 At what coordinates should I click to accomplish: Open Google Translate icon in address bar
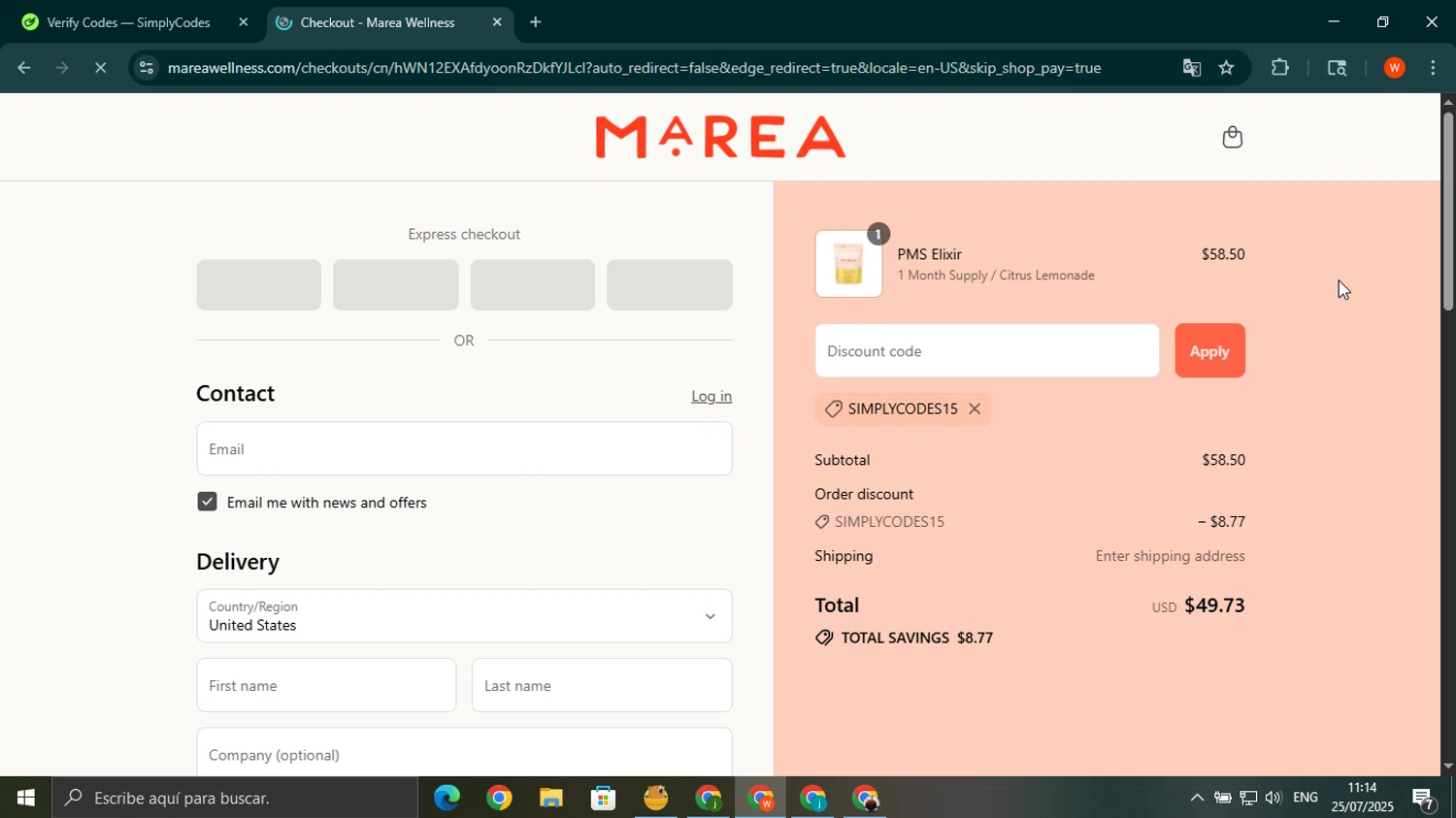(1191, 68)
